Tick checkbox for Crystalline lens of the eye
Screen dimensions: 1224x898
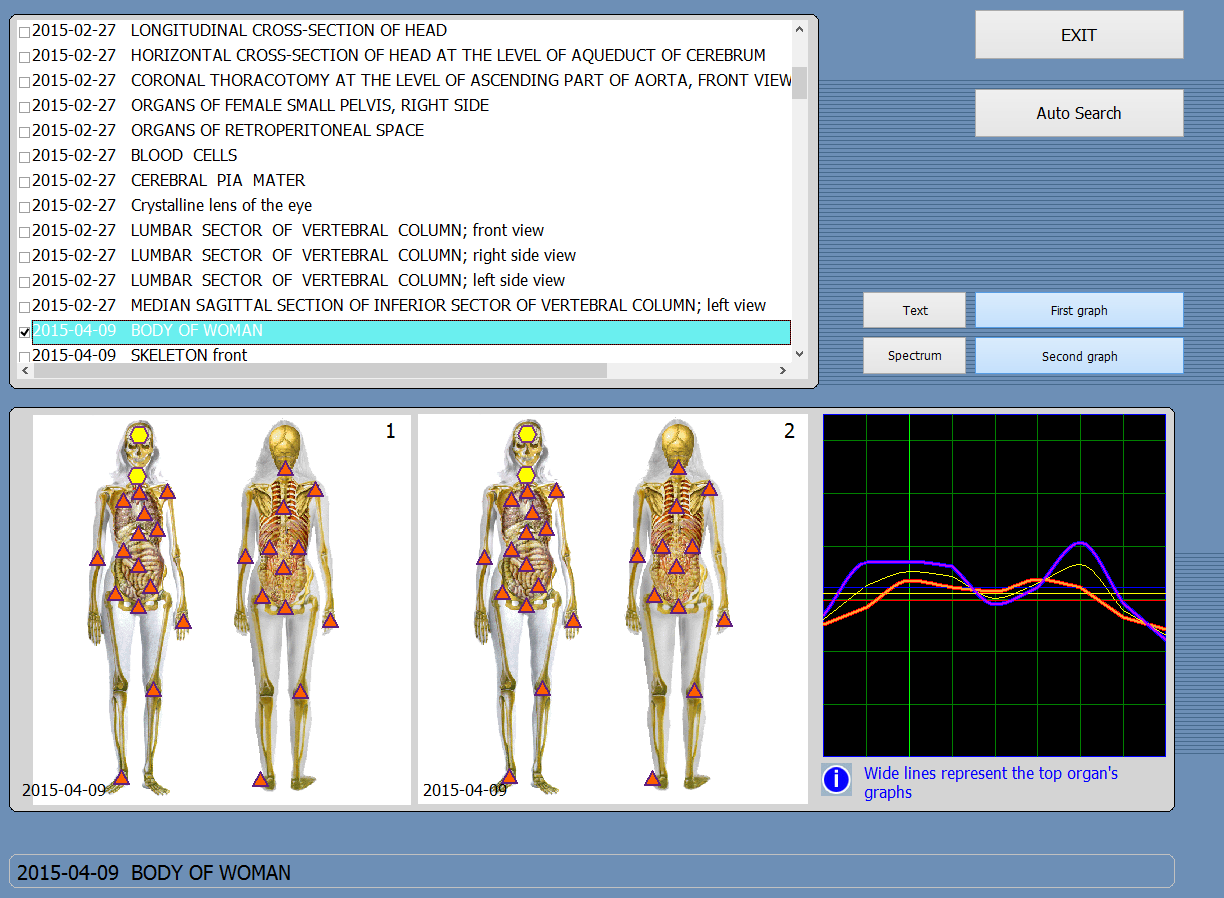25,207
